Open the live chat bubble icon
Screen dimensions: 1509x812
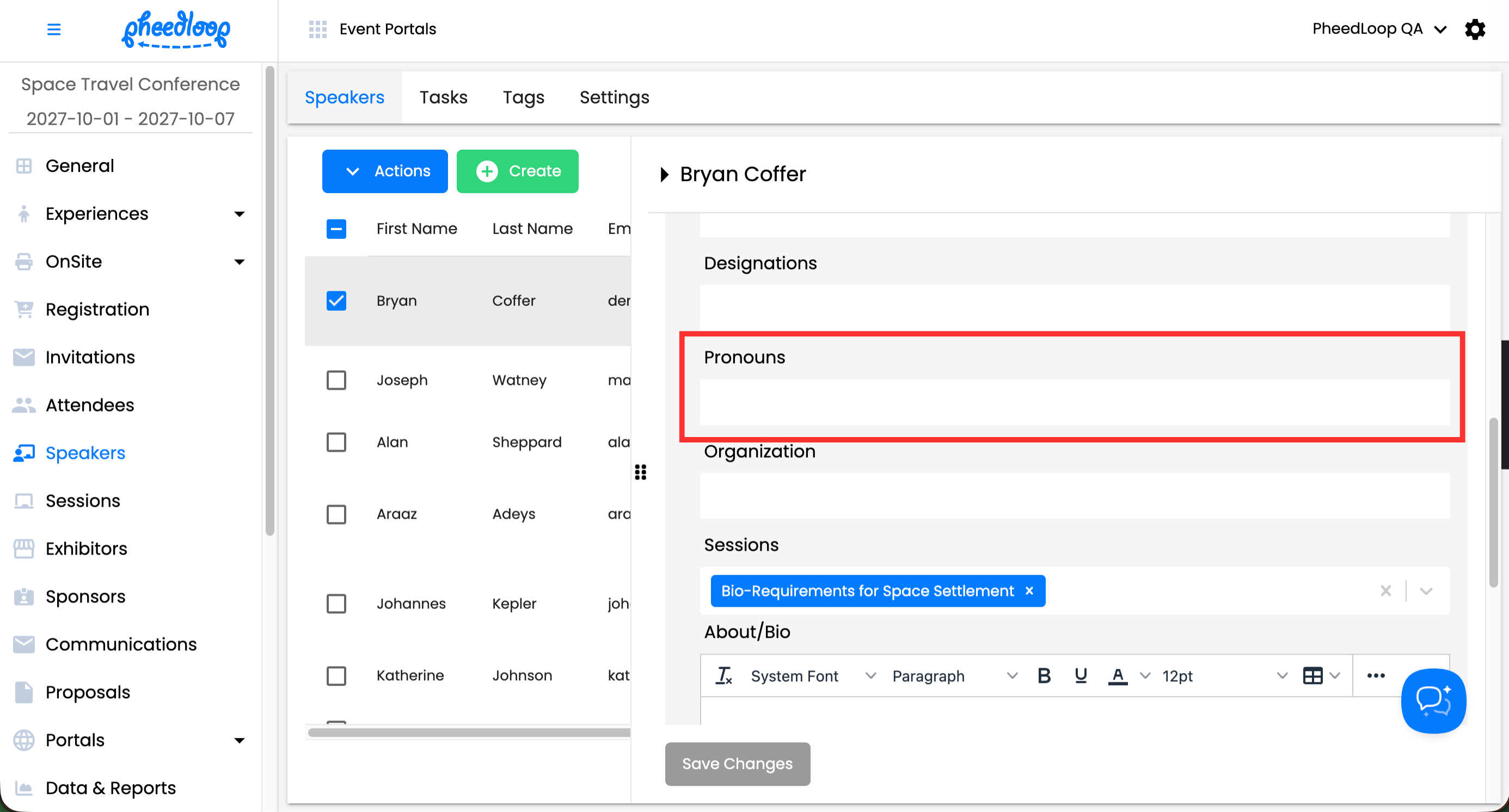(x=1433, y=700)
